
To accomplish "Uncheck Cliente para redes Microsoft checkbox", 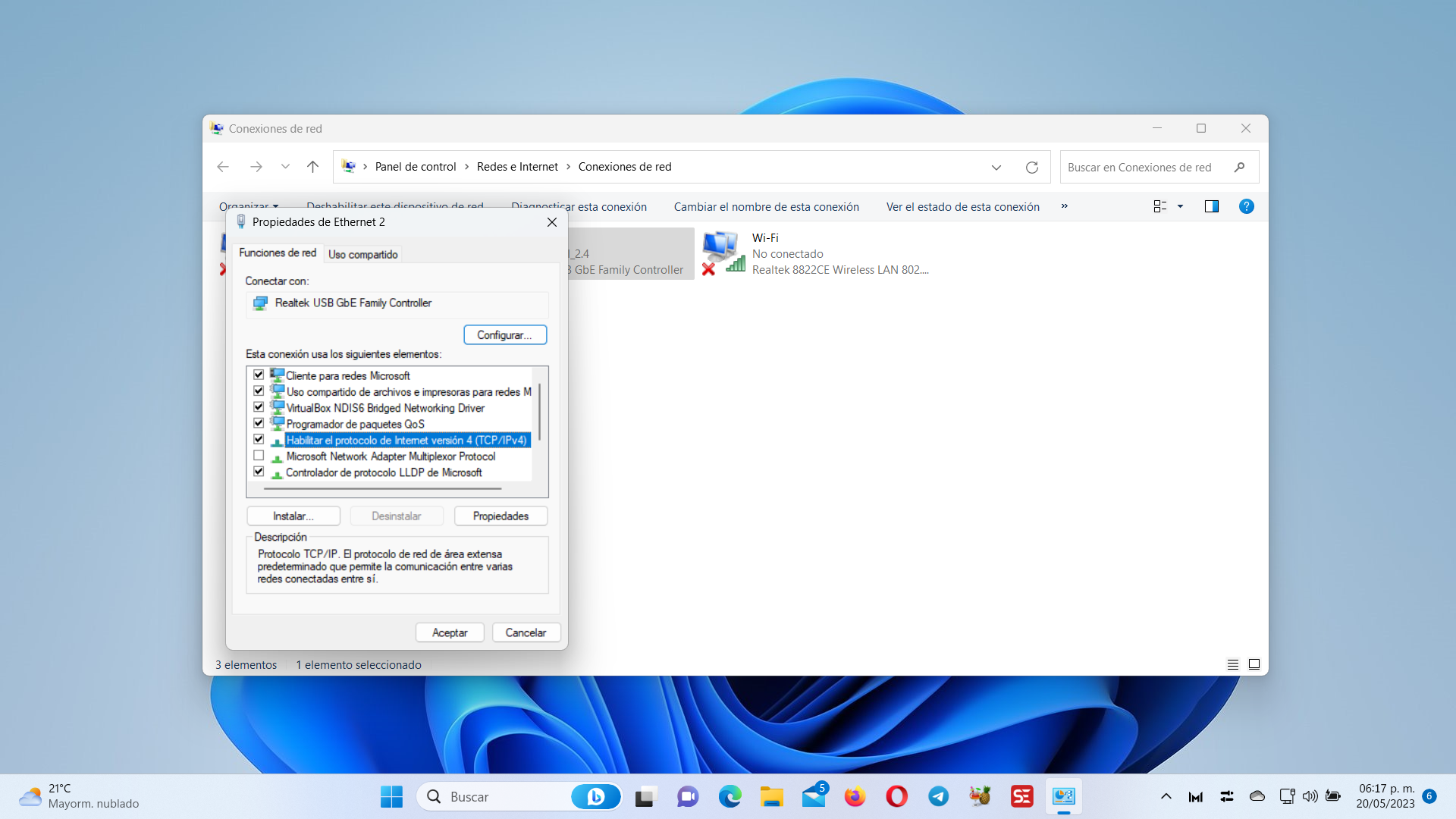I will (x=259, y=375).
